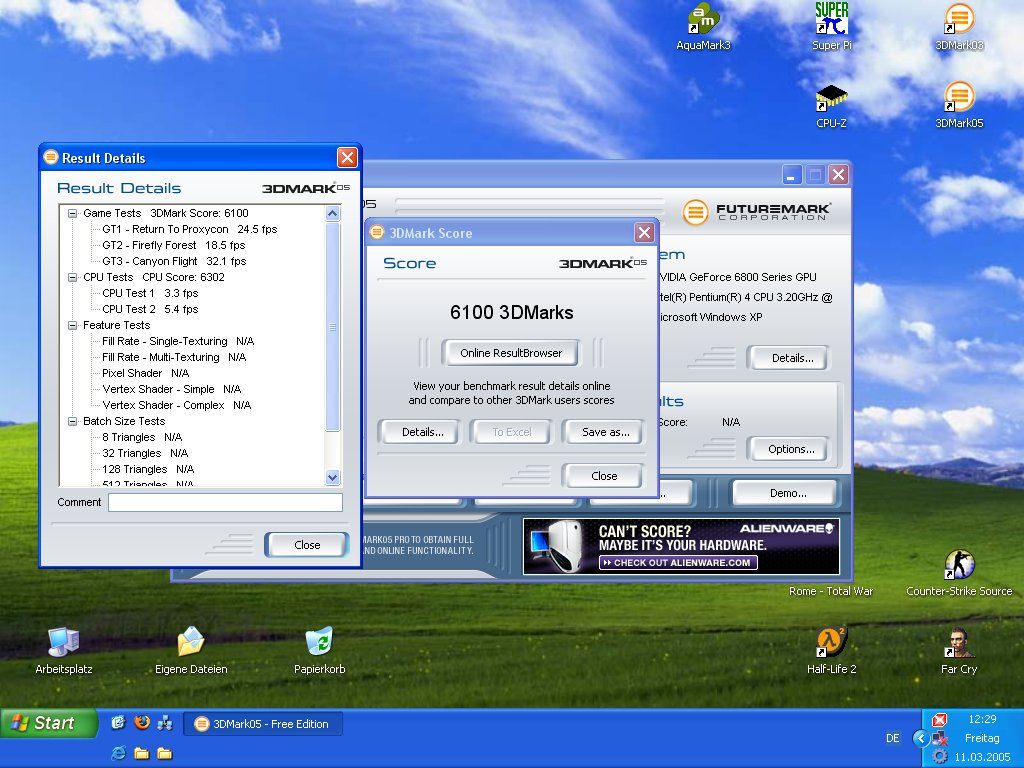Collapse the CPU Tests tree node
Screen dimensions: 1024x768
point(72,278)
